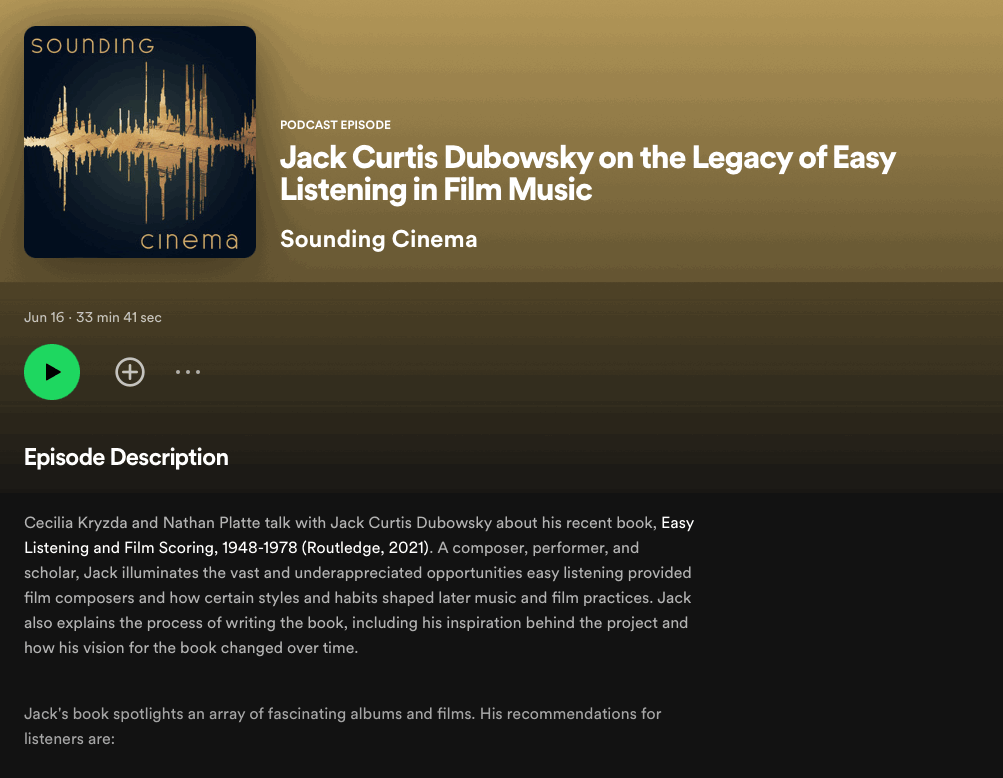Click the 33 min 41 sec duration
Viewport: 1003px width, 778px height.
[x=119, y=317]
